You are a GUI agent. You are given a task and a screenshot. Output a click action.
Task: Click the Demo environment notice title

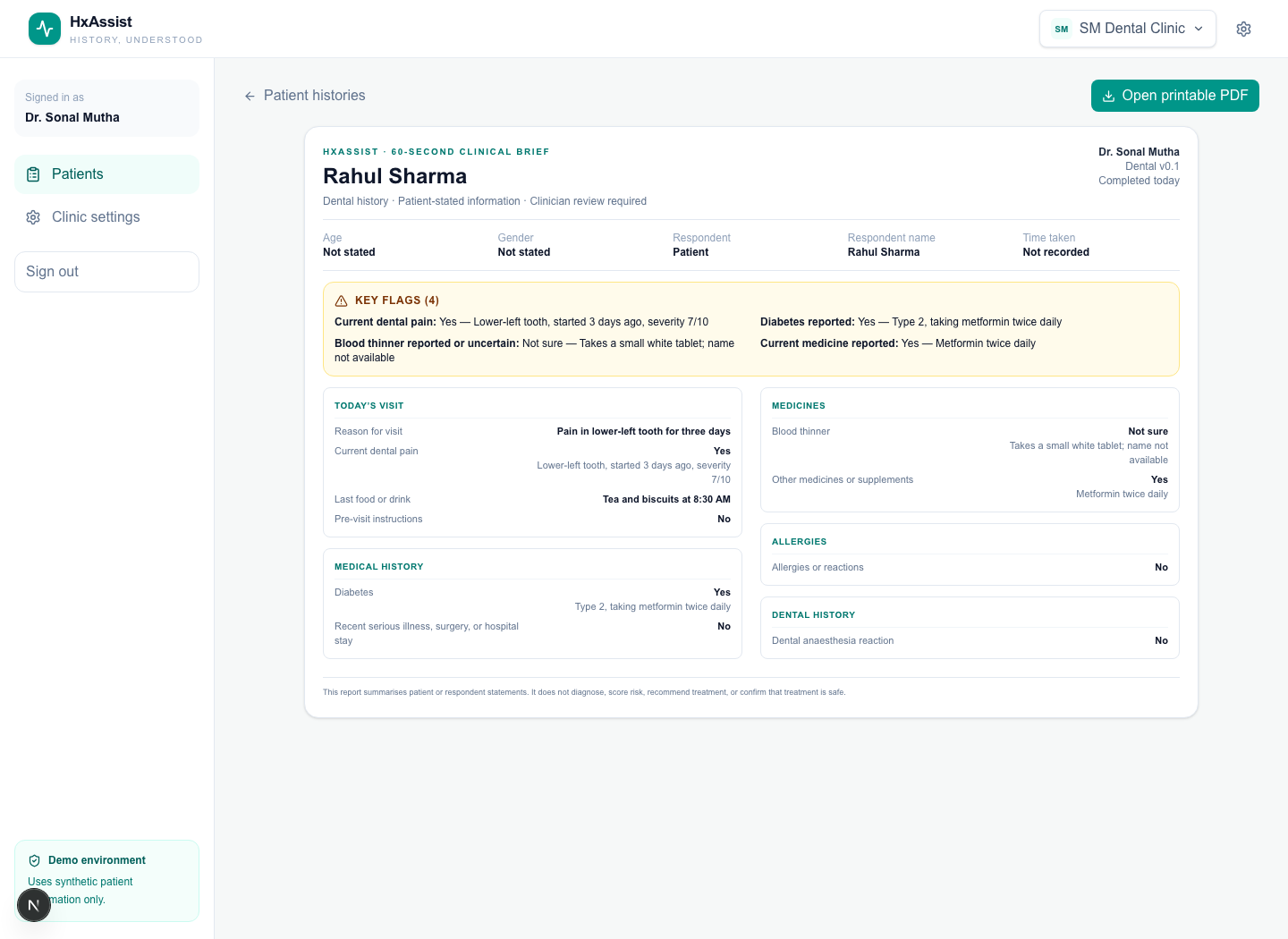click(x=97, y=860)
